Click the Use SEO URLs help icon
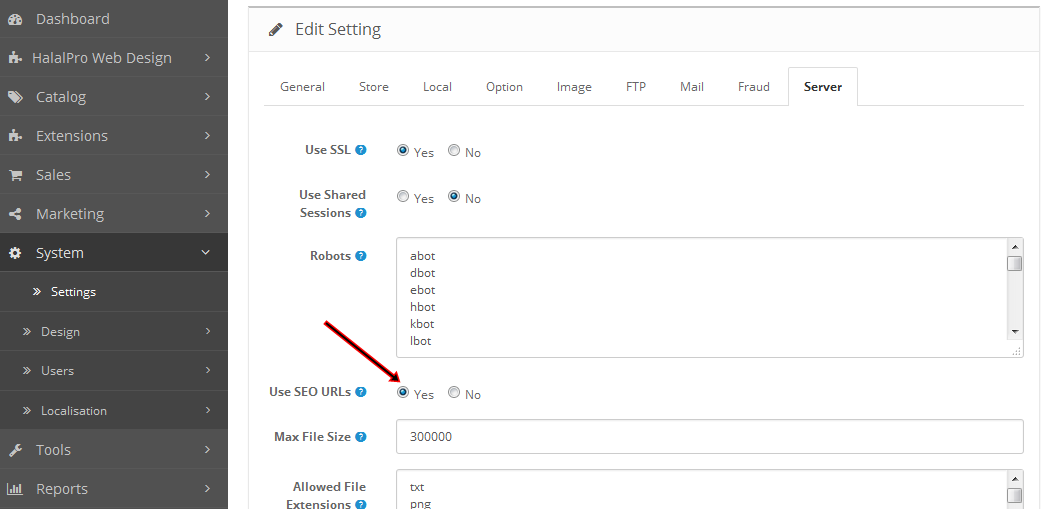 coord(361,392)
